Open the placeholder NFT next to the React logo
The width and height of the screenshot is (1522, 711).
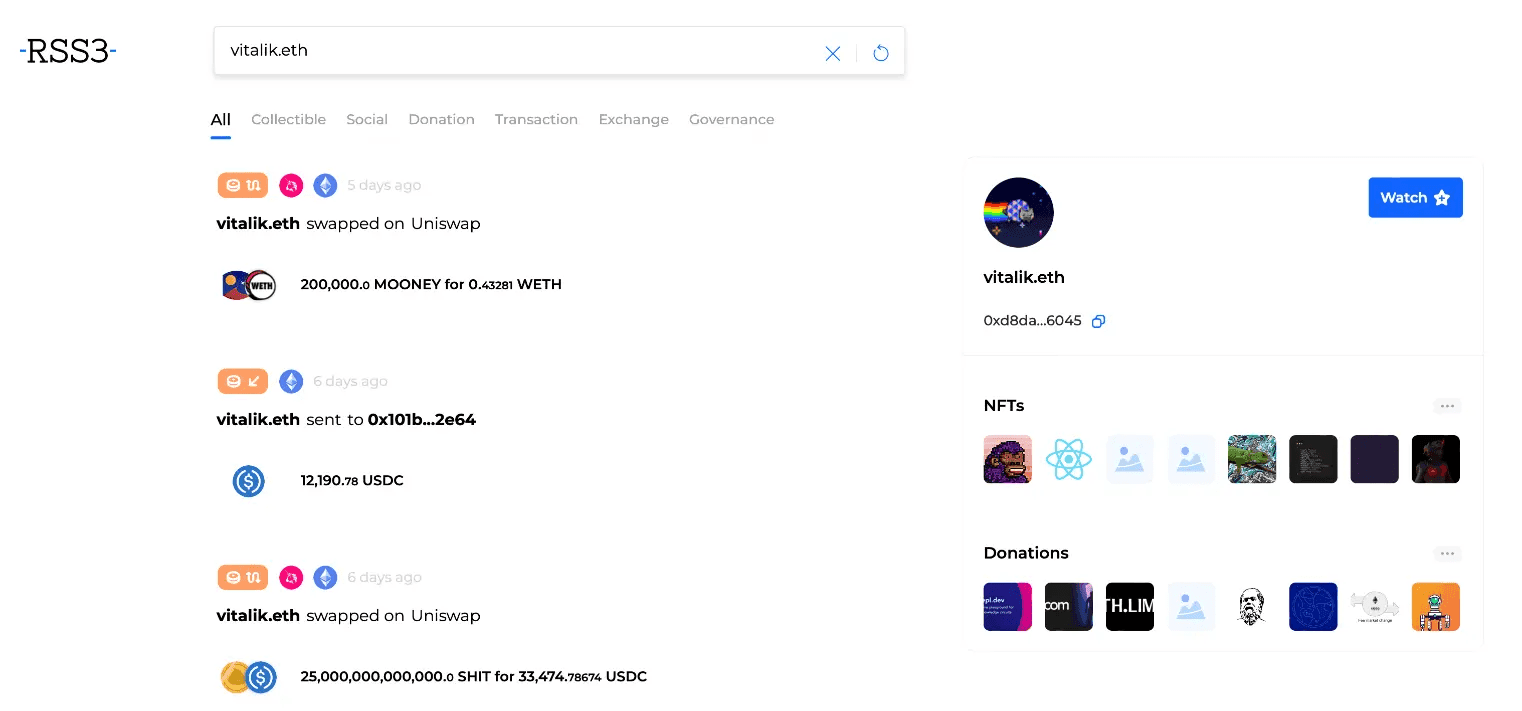point(1130,459)
